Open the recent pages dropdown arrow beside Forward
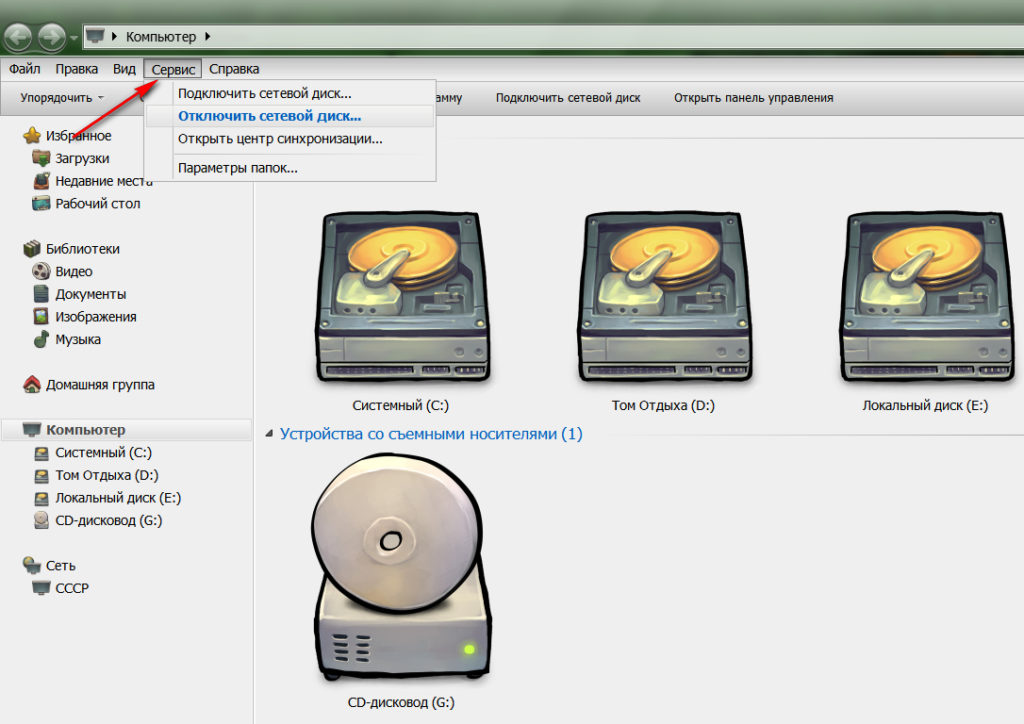The height and width of the screenshot is (724, 1024). [x=74, y=39]
